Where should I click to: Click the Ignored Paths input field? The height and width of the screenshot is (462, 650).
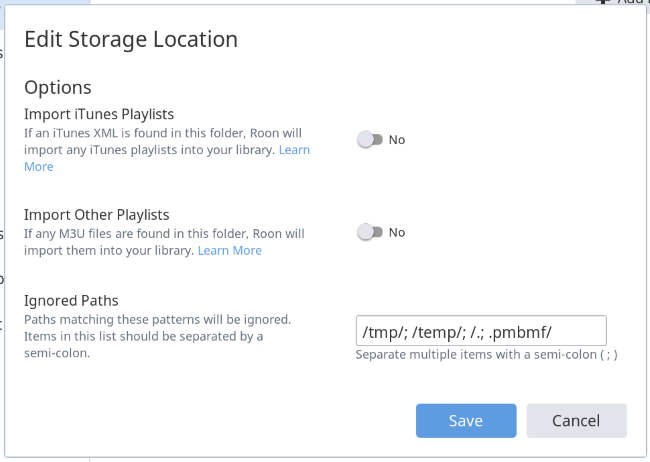tap(481, 331)
